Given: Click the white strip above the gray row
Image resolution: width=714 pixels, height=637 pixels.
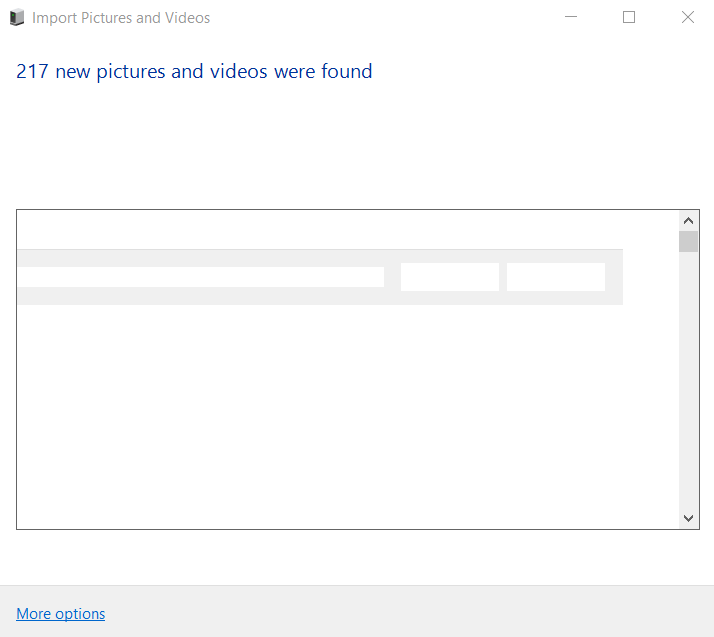Looking at the screenshot, I should pyautogui.click(x=320, y=230).
